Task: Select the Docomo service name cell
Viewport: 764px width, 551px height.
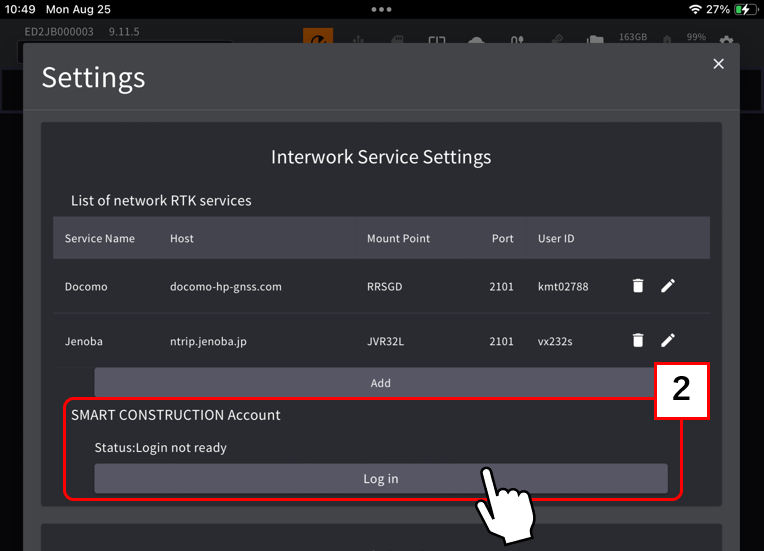Action: click(x=86, y=286)
